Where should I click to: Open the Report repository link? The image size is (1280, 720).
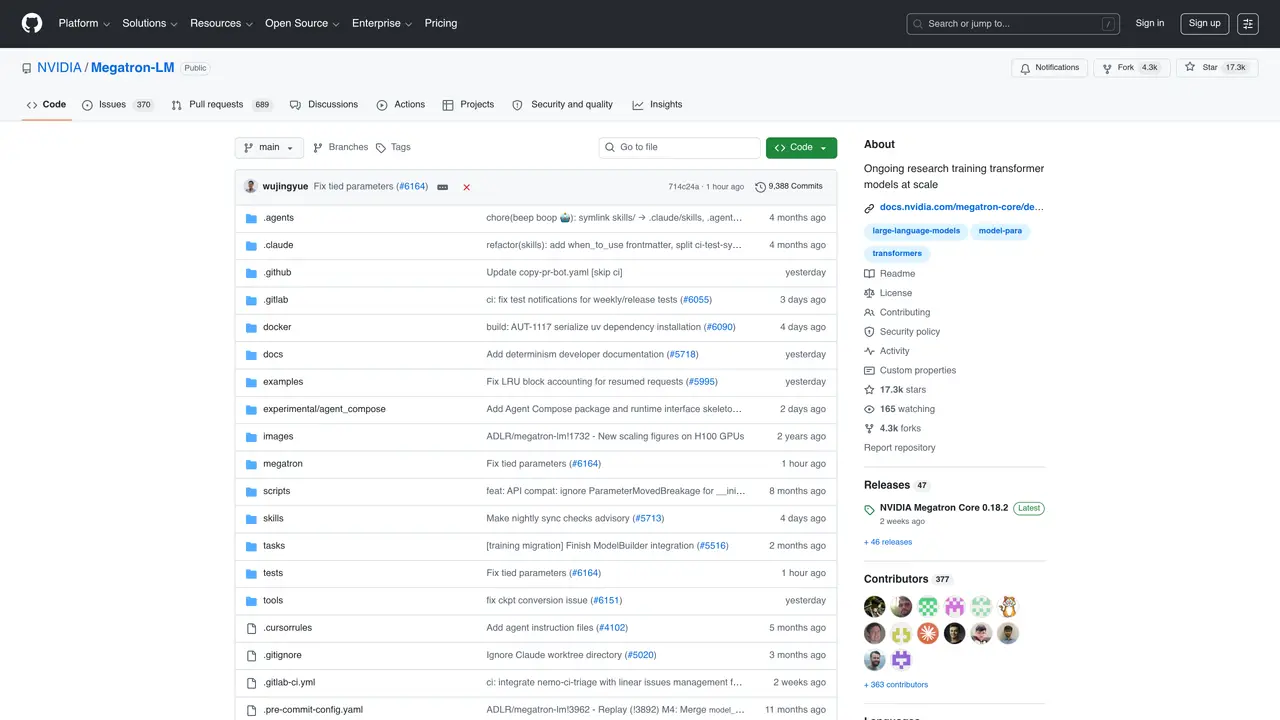pos(900,448)
